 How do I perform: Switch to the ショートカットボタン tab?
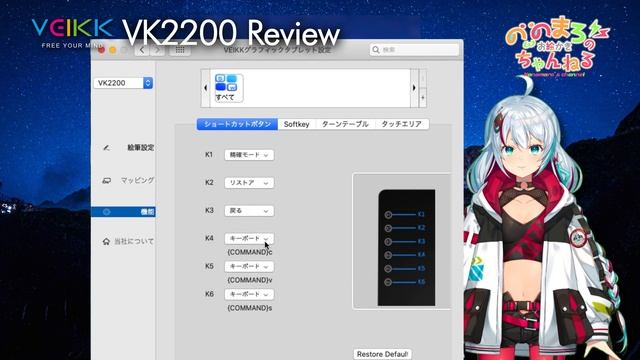(x=237, y=124)
